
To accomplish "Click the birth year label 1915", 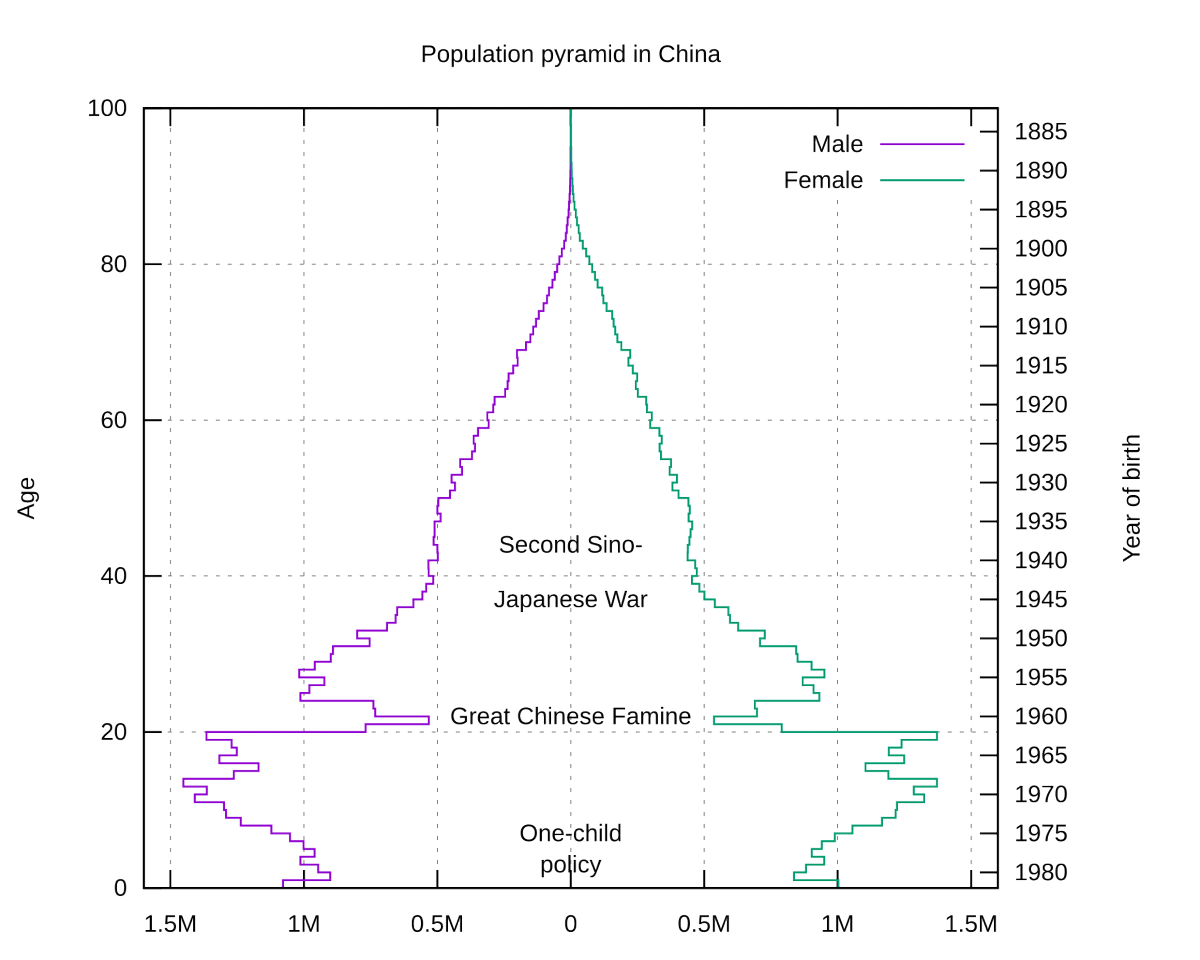I will (1041, 366).
